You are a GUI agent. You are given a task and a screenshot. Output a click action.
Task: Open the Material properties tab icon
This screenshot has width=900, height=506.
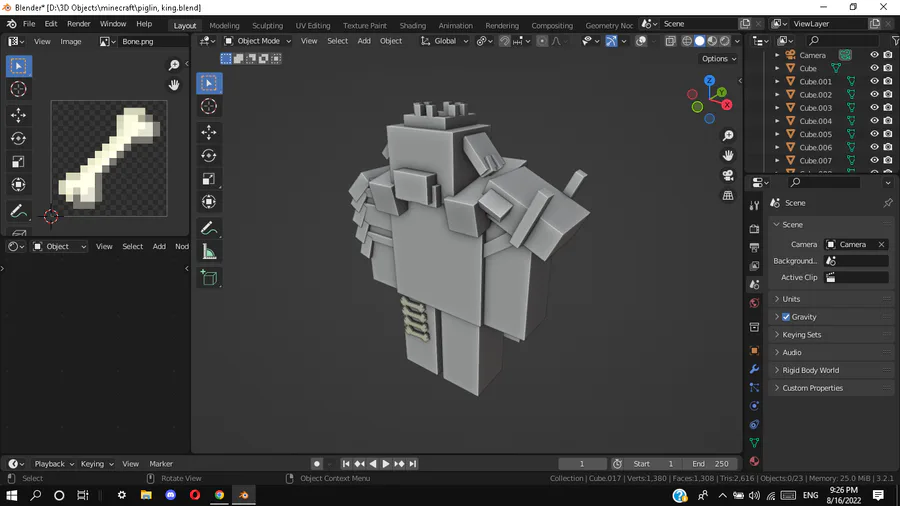[x=754, y=461]
